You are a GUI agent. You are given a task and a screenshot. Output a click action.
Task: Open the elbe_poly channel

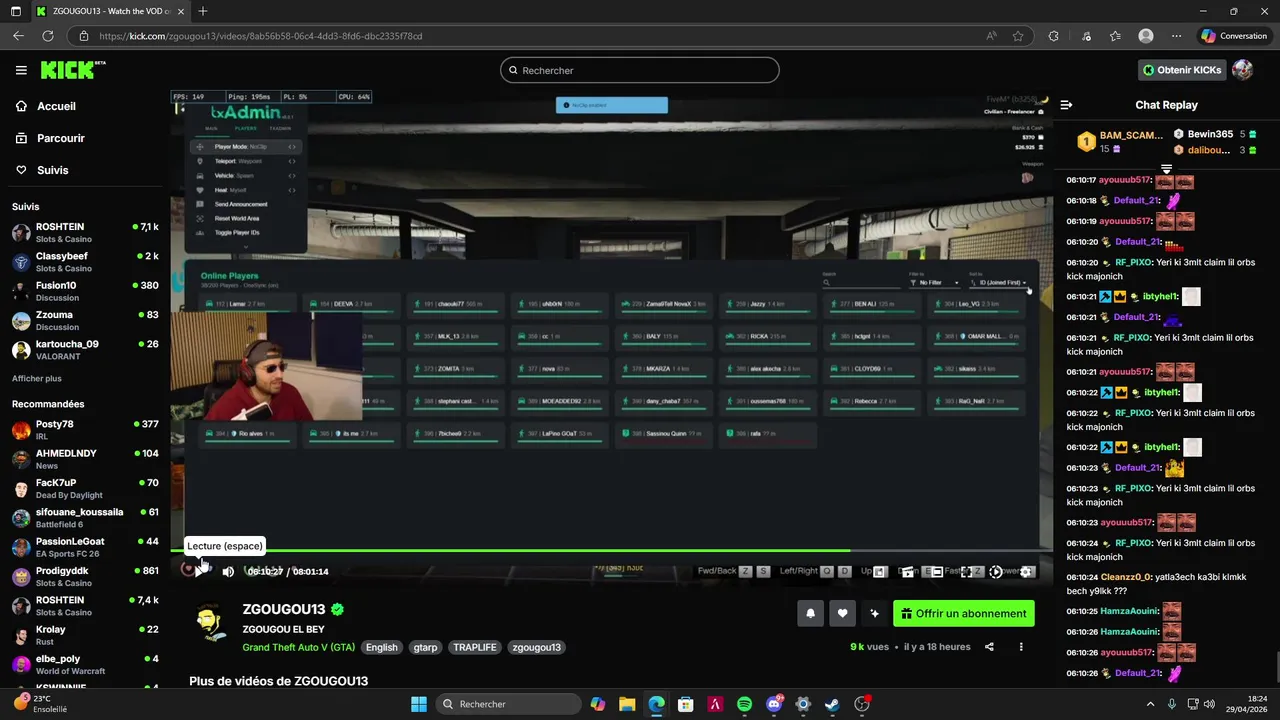85,664
